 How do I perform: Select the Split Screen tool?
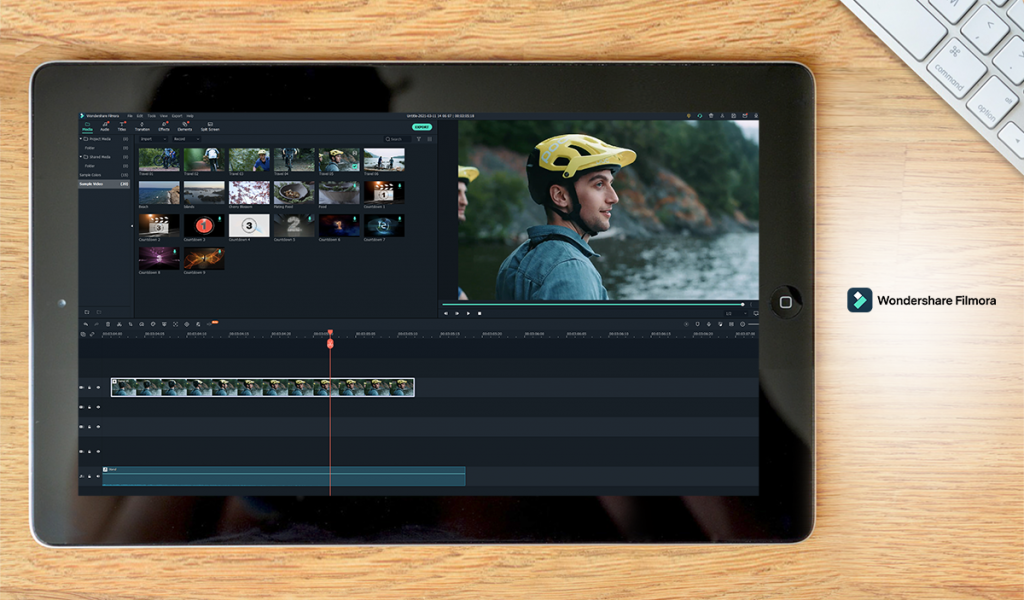pos(210,127)
